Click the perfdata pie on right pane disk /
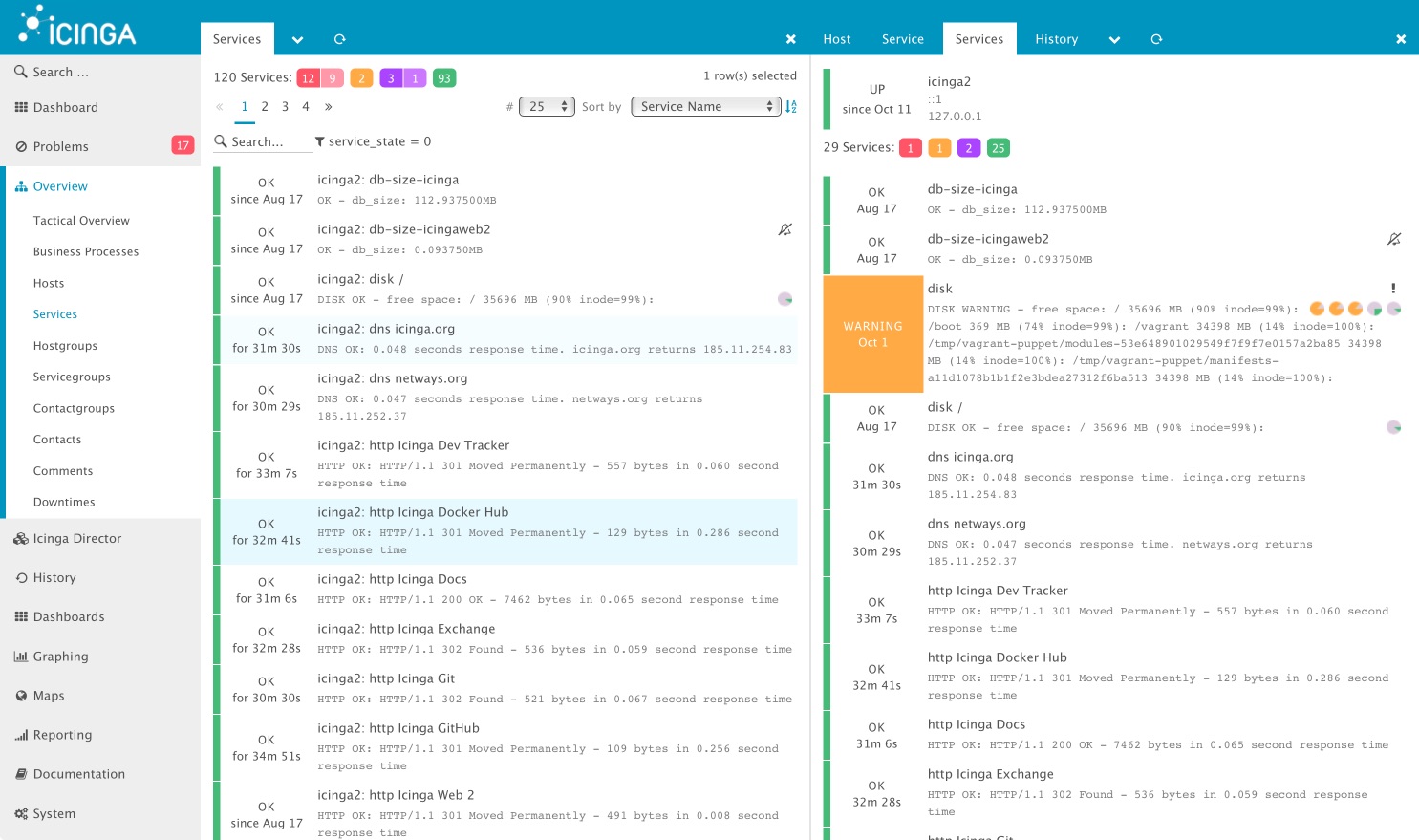The image size is (1419, 840). [x=1393, y=427]
